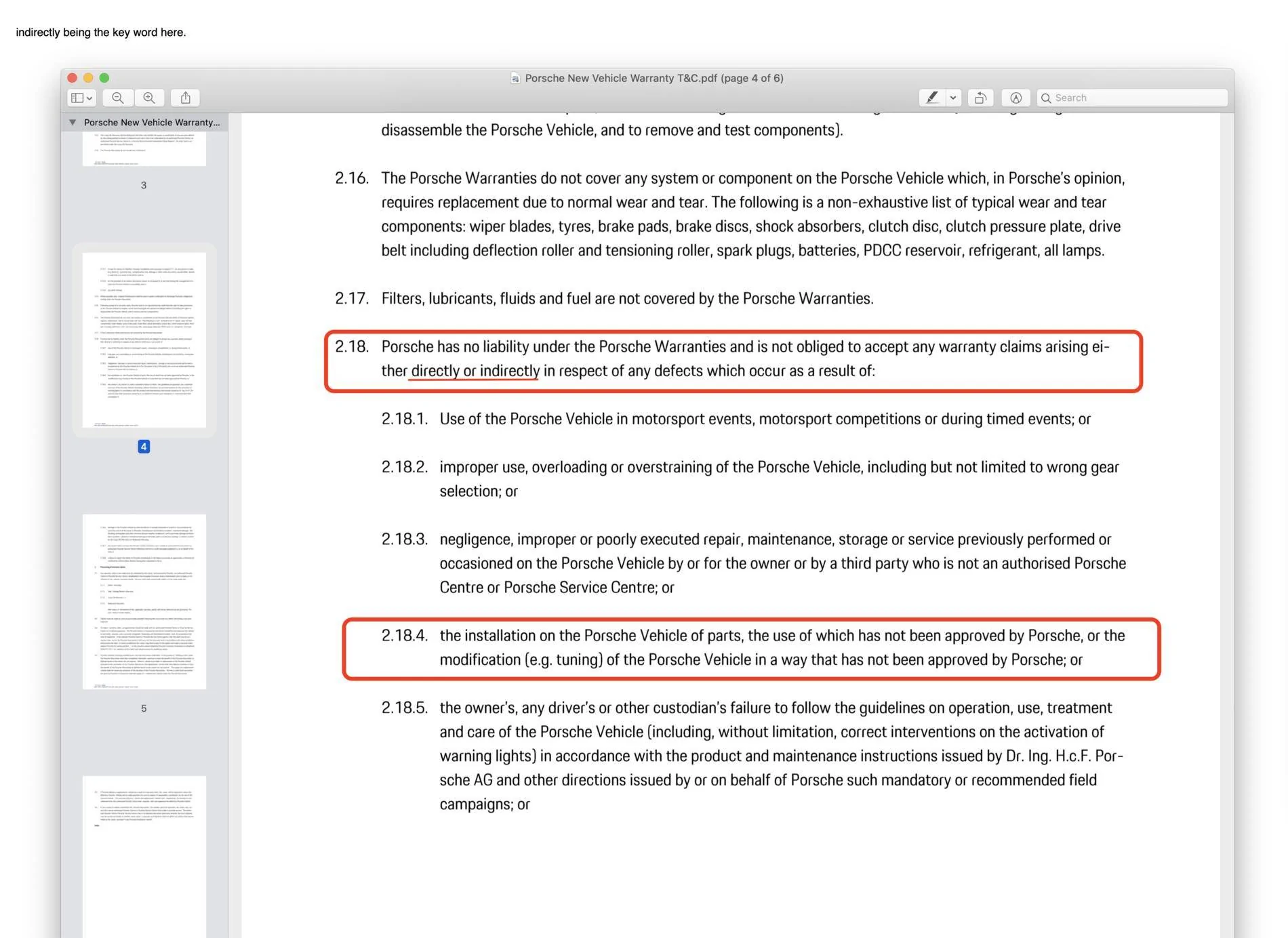Click the green full-screen window button
The height and width of the screenshot is (938, 1288).
104,78
